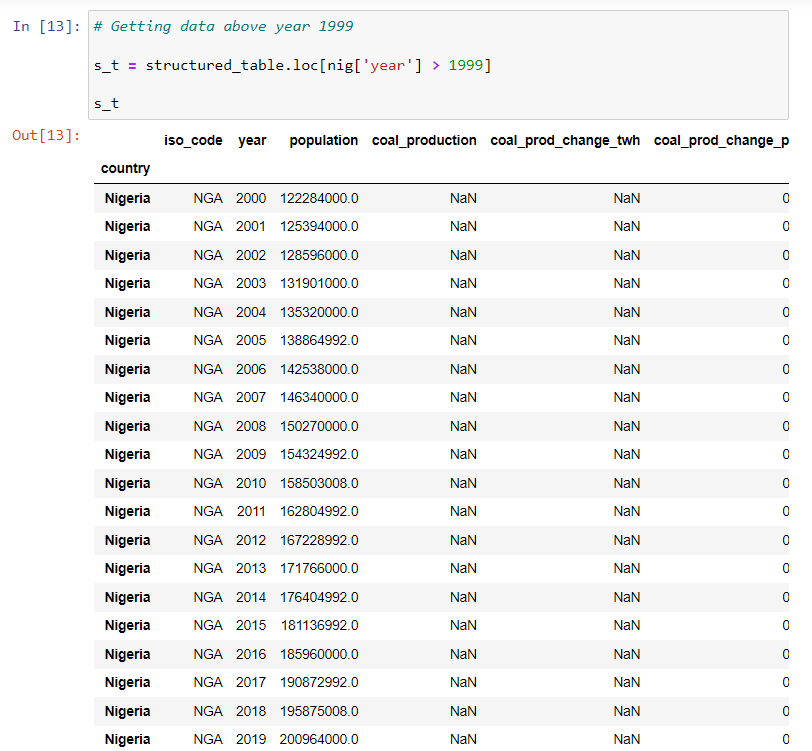Viewport: 812px width, 751px height.
Task: Click the In [13] code cell input area
Action: coord(438,65)
